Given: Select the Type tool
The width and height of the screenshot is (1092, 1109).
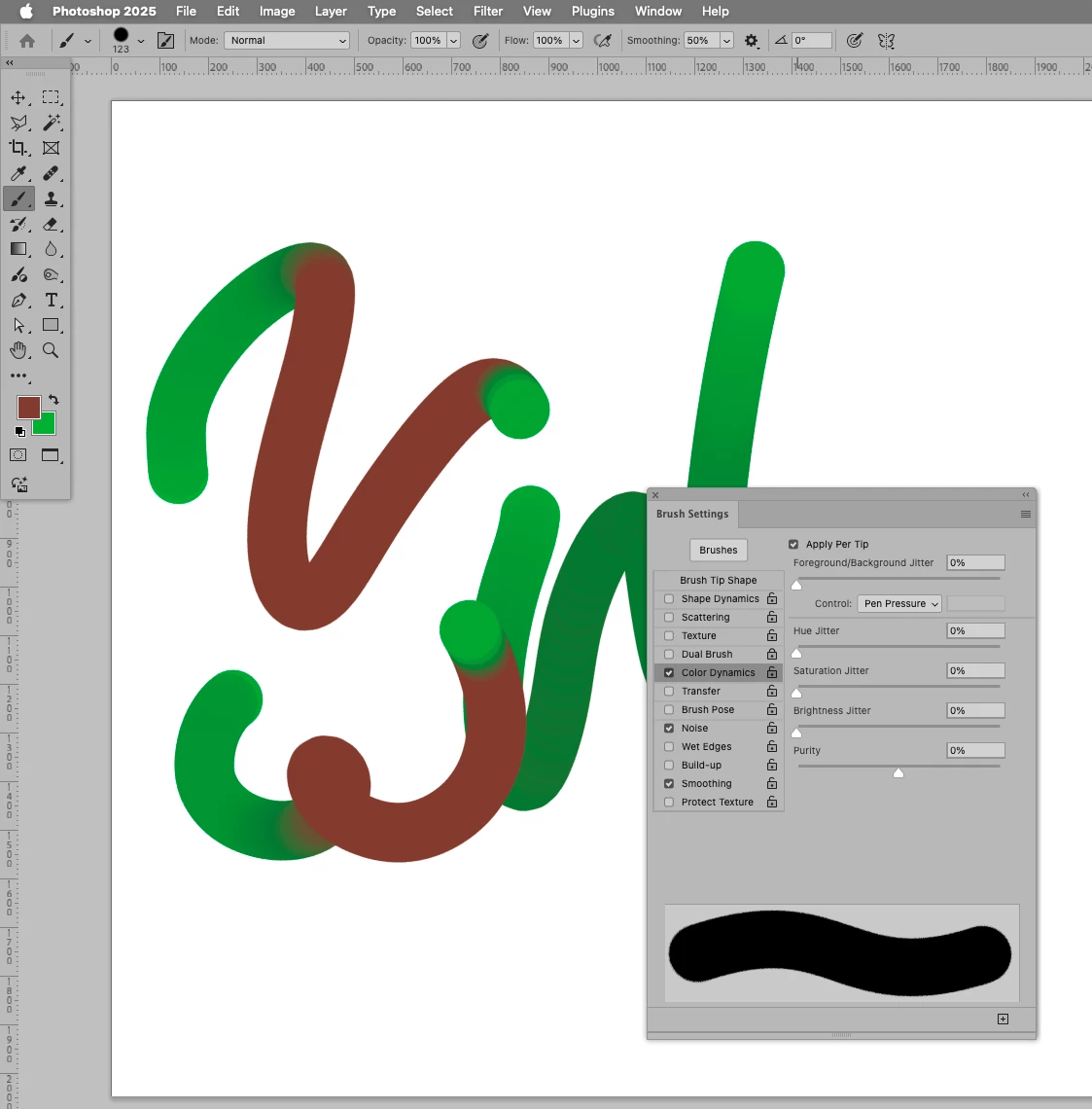Looking at the screenshot, I should point(51,300).
